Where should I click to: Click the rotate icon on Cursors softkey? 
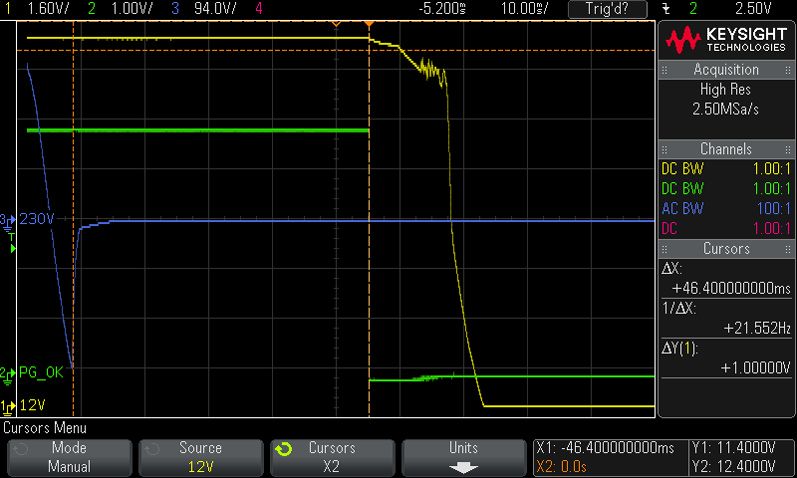pos(284,449)
